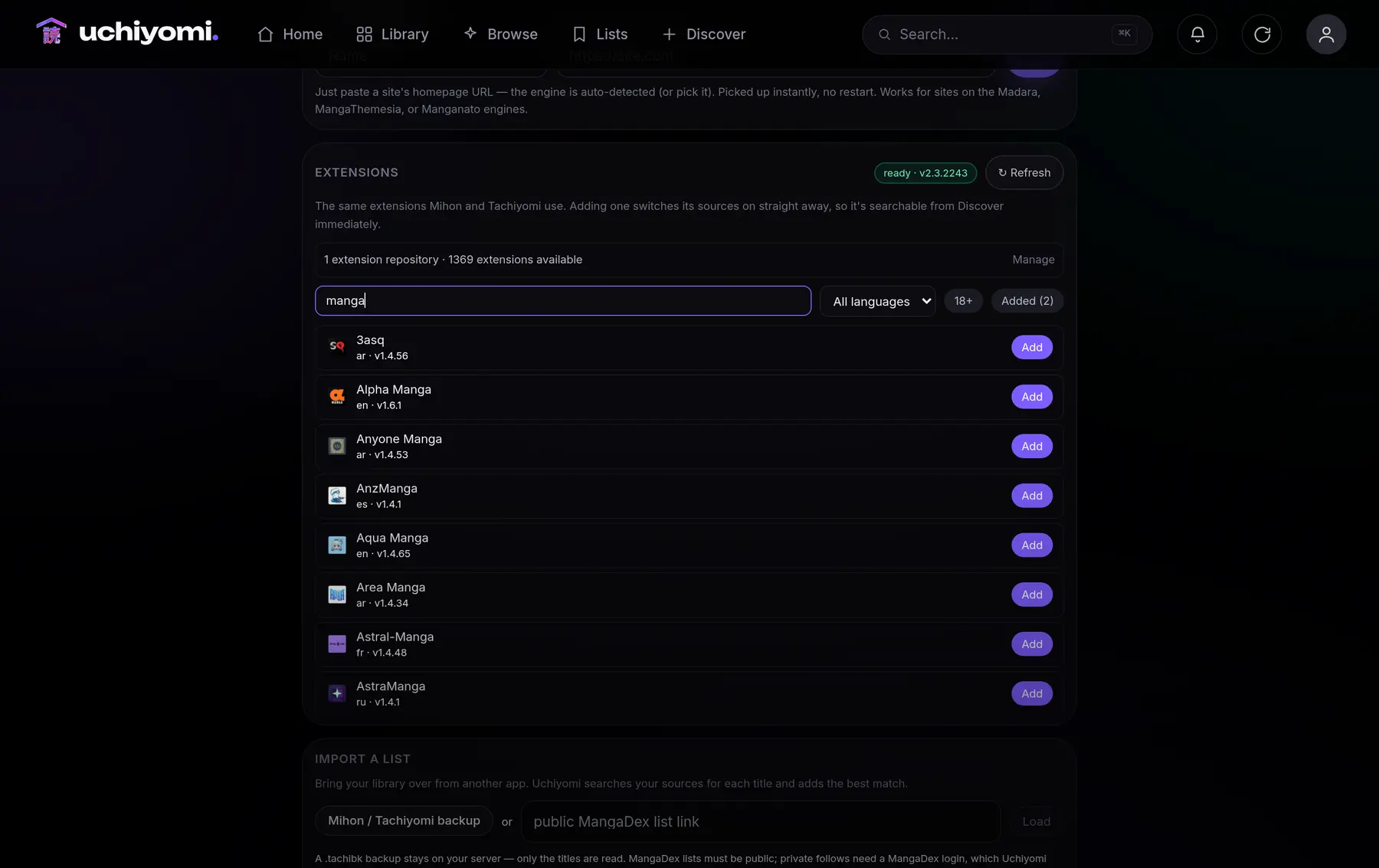Click the IMPORT A LIST heading
1379x868 pixels.
[x=362, y=759]
